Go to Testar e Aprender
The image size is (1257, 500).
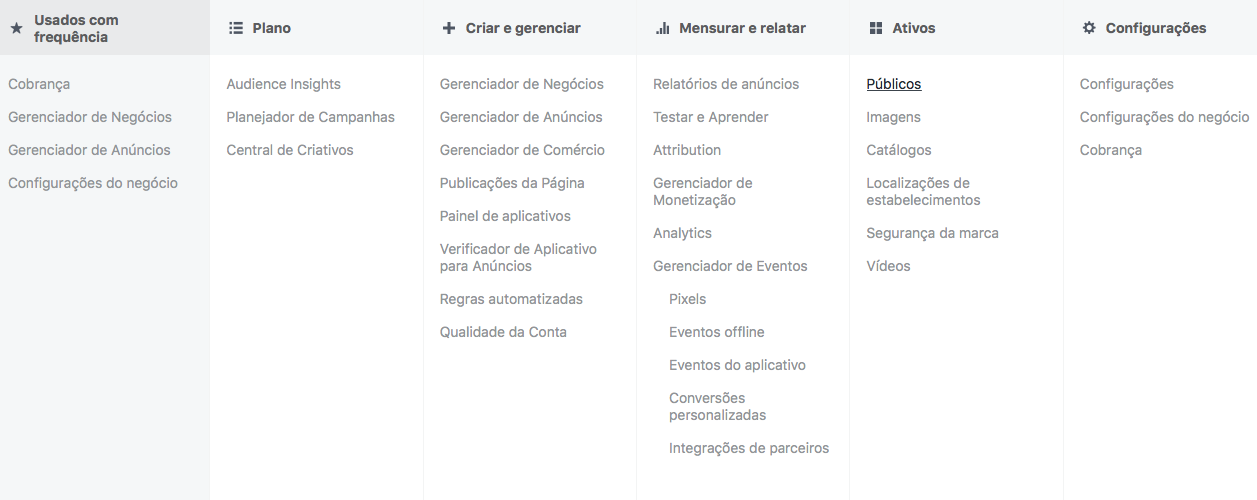click(711, 117)
